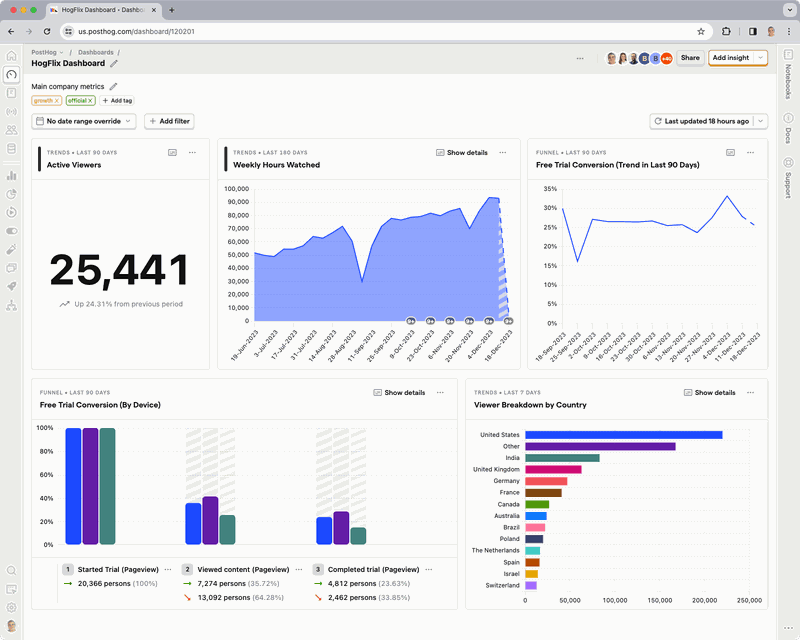This screenshot has height=640, width=800.
Task: Remove the growth tag
Action: 57,100
